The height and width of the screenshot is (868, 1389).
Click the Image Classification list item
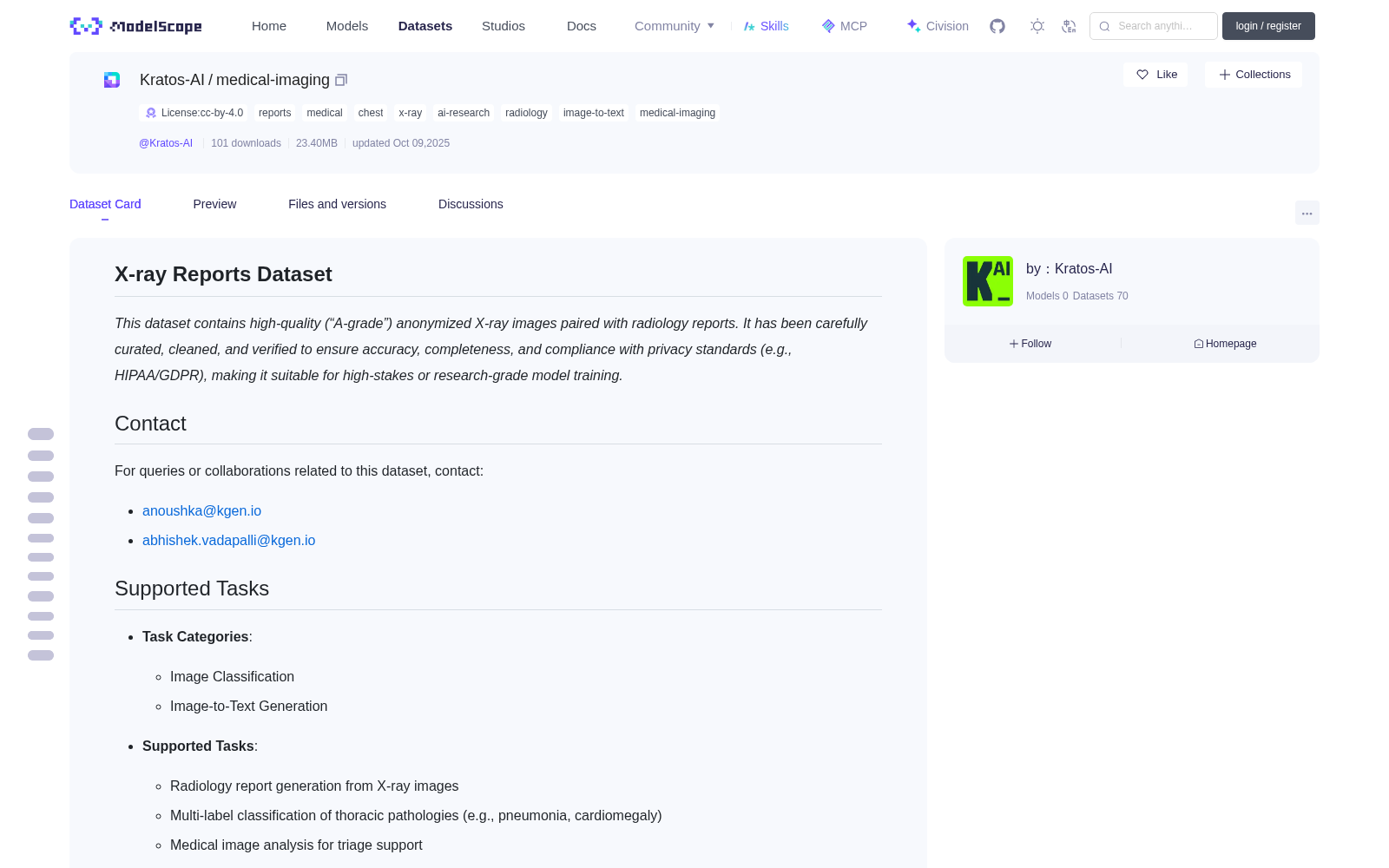[232, 677]
